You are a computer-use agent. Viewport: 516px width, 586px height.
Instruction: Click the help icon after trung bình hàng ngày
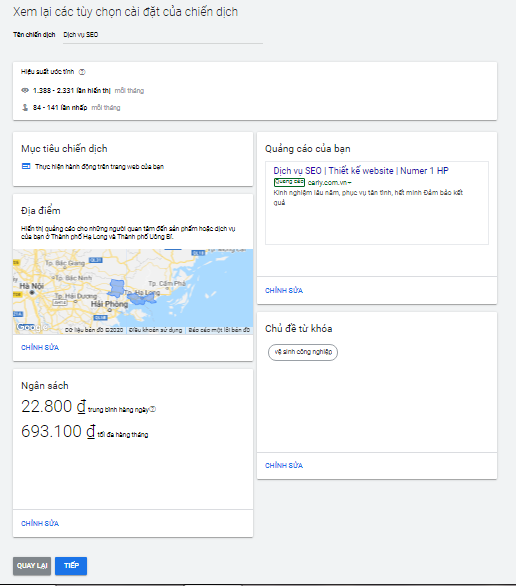point(153,409)
